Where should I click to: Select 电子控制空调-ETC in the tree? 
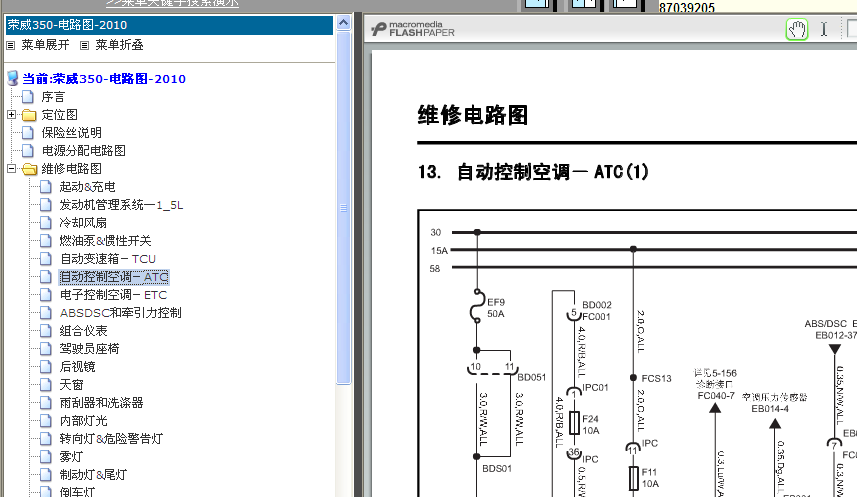click(x=113, y=295)
